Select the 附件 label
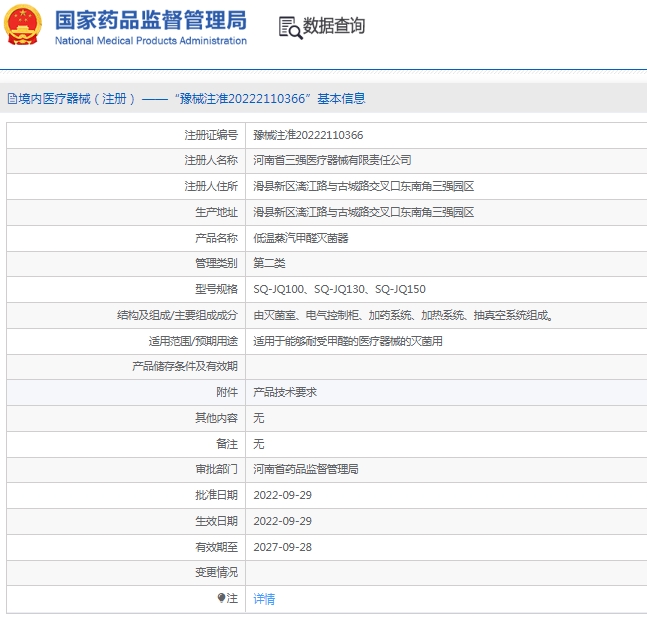Screen dimensions: 647x618 coord(227,392)
